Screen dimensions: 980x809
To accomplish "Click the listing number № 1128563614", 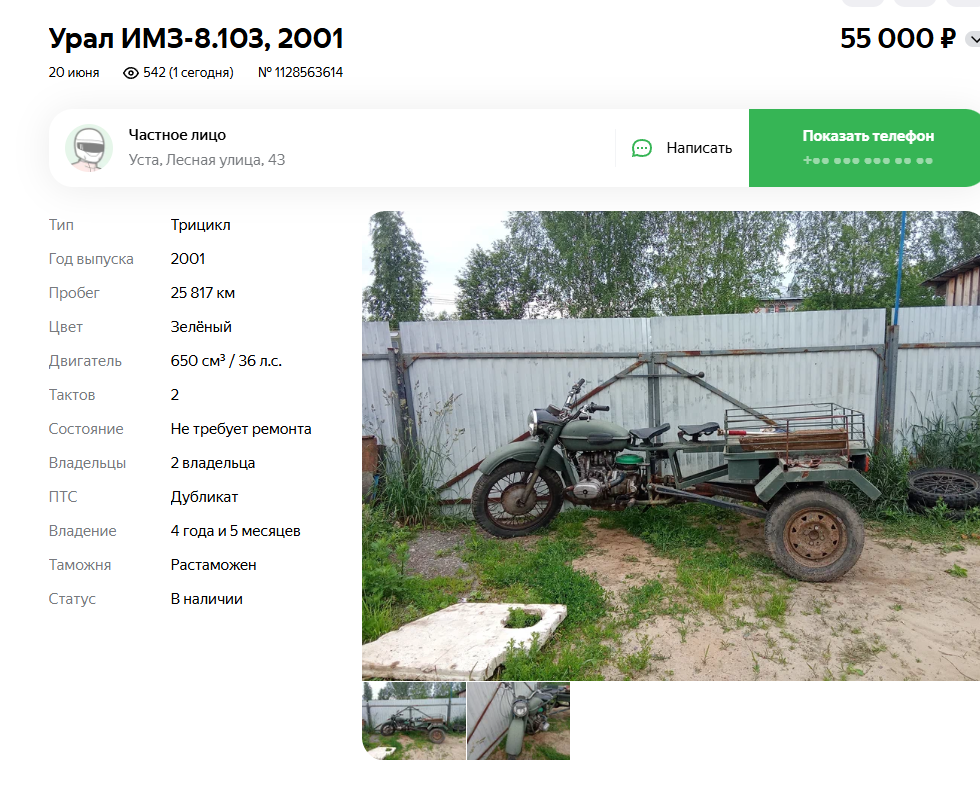I will tap(301, 73).
